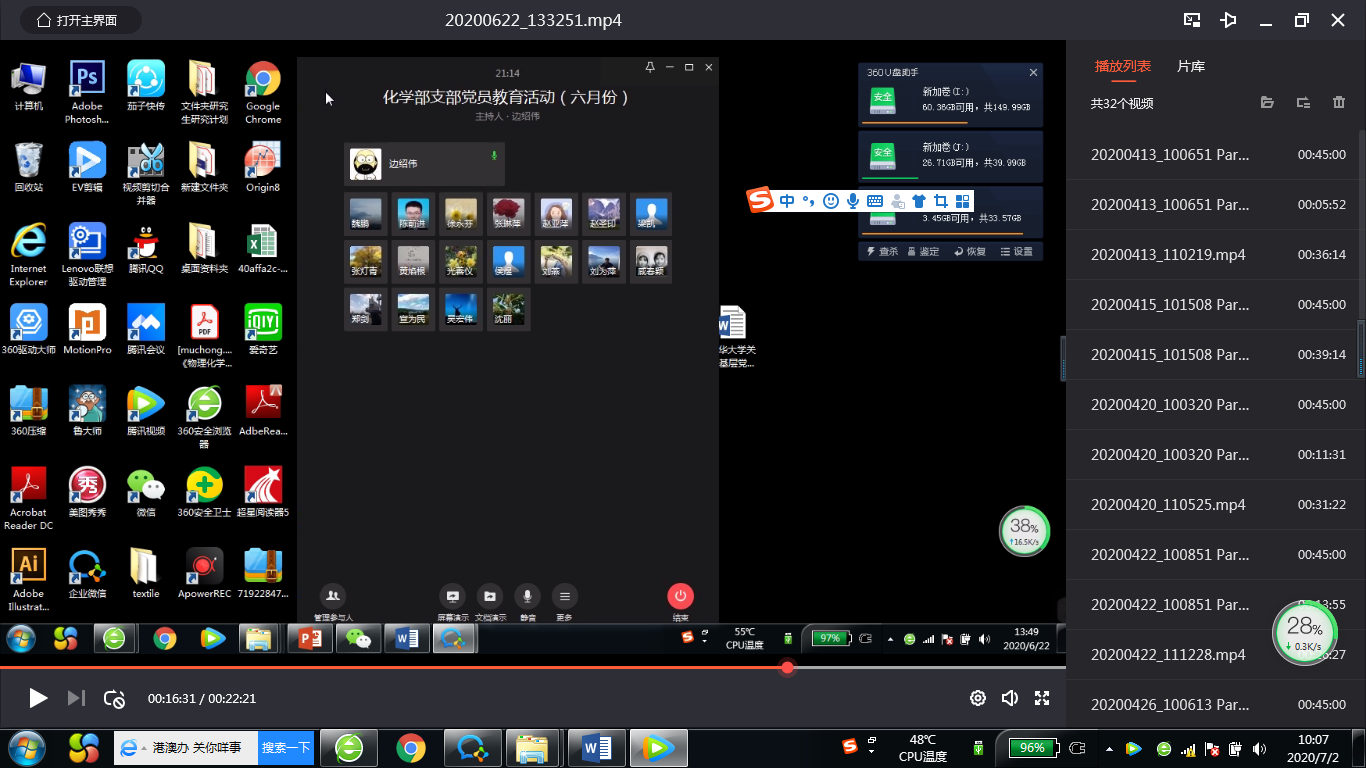Image resolution: width=1366 pixels, height=768 pixels.
Task: Select the 播放列表 tab
Action: coord(1123,66)
